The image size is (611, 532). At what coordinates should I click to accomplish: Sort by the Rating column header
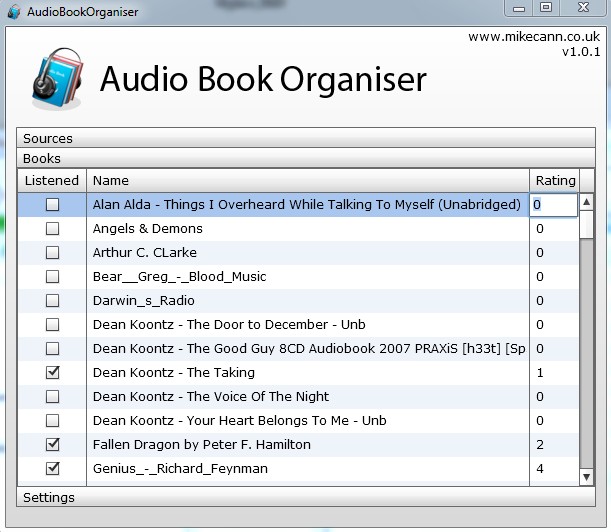tap(555, 181)
